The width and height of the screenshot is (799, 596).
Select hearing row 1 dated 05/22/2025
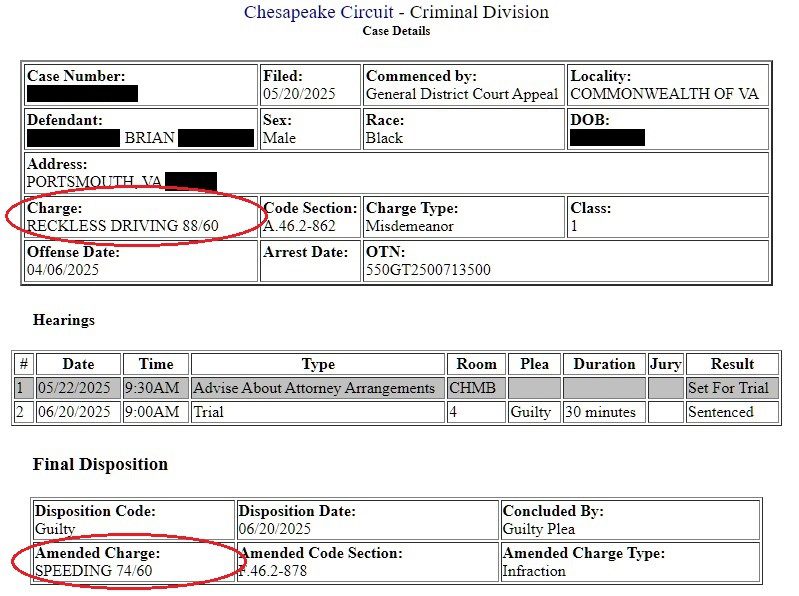pyautogui.click(x=396, y=388)
